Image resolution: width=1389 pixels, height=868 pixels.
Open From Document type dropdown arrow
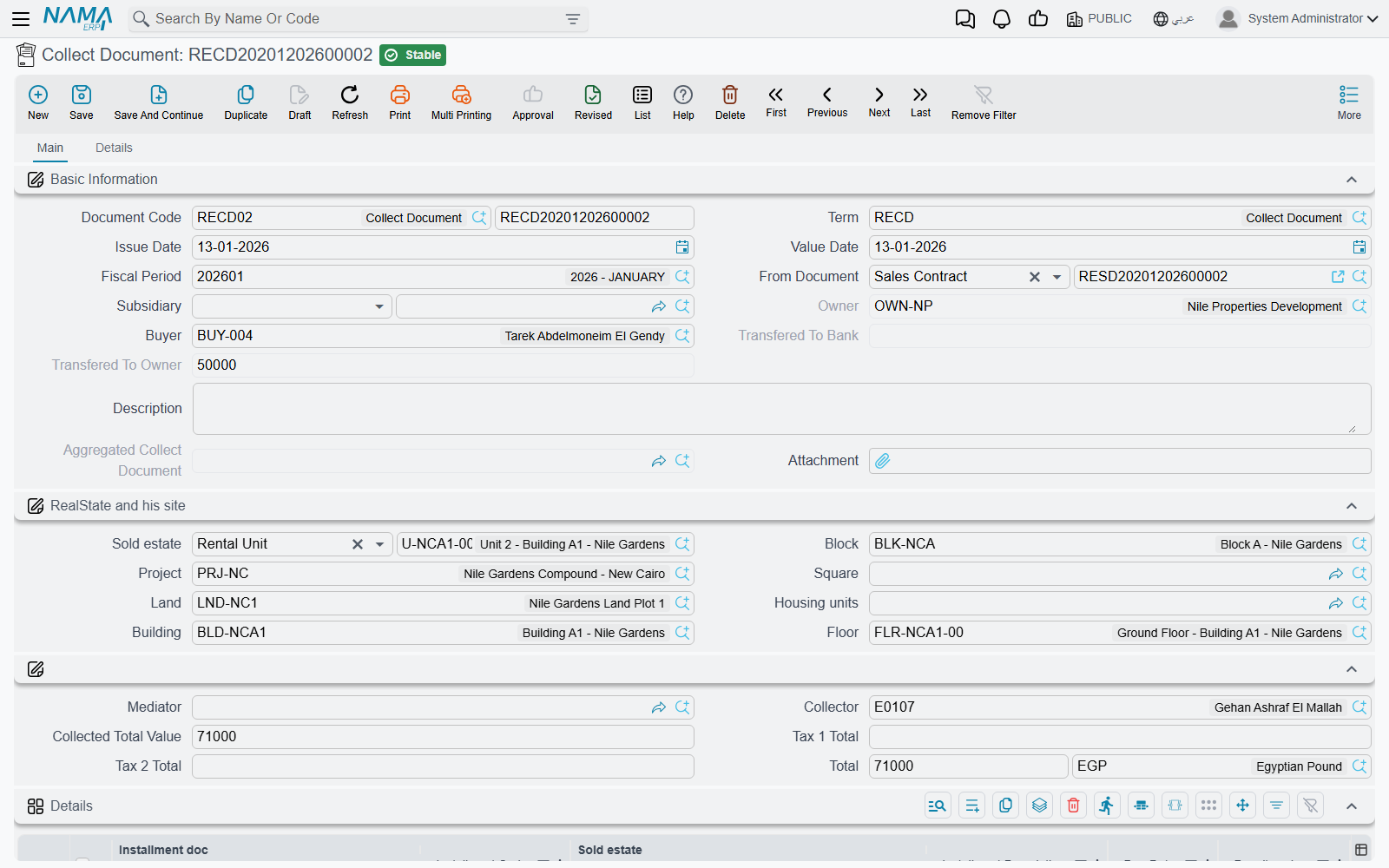coord(1057,277)
